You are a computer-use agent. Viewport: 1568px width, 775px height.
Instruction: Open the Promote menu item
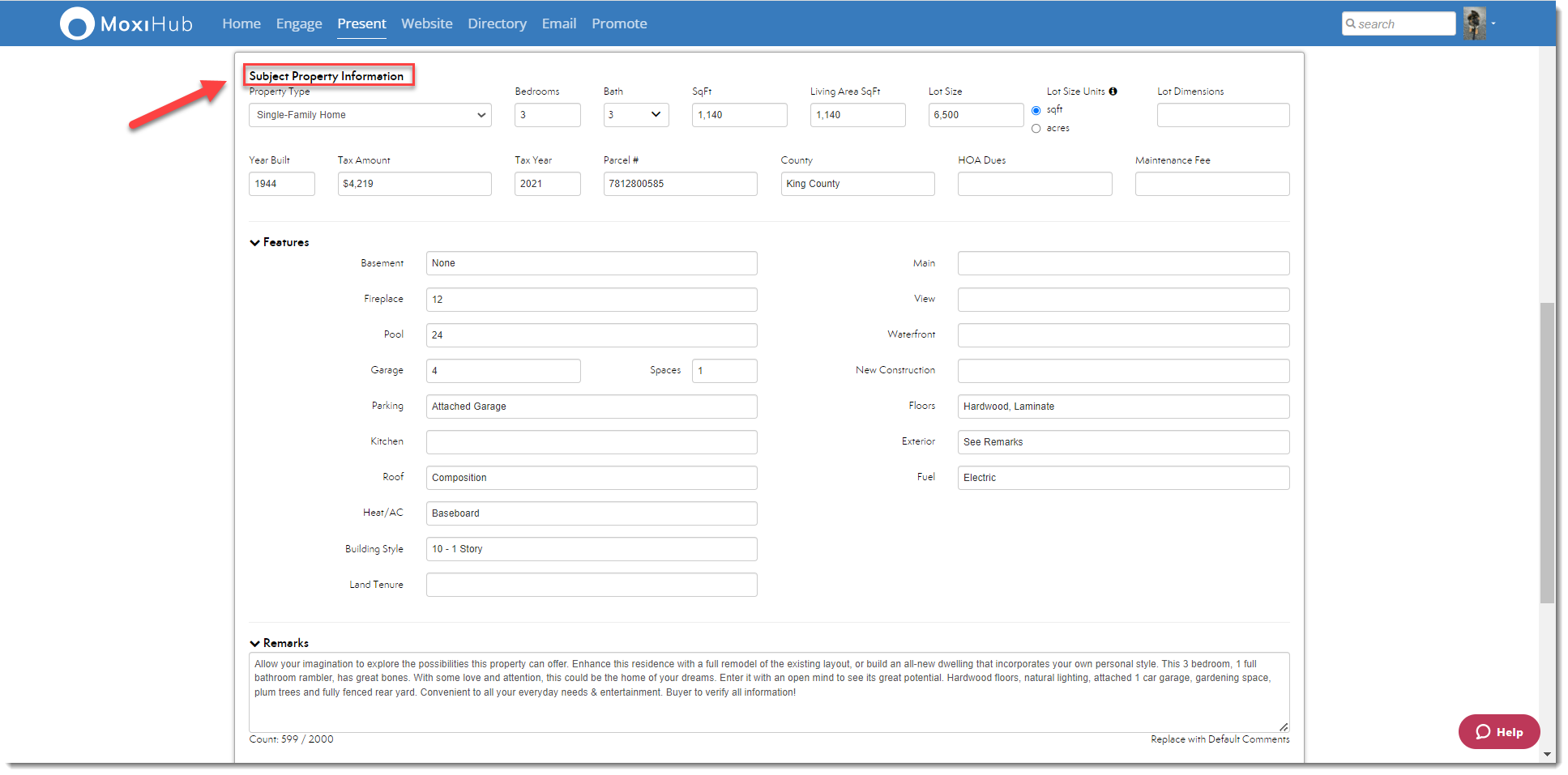coord(619,23)
